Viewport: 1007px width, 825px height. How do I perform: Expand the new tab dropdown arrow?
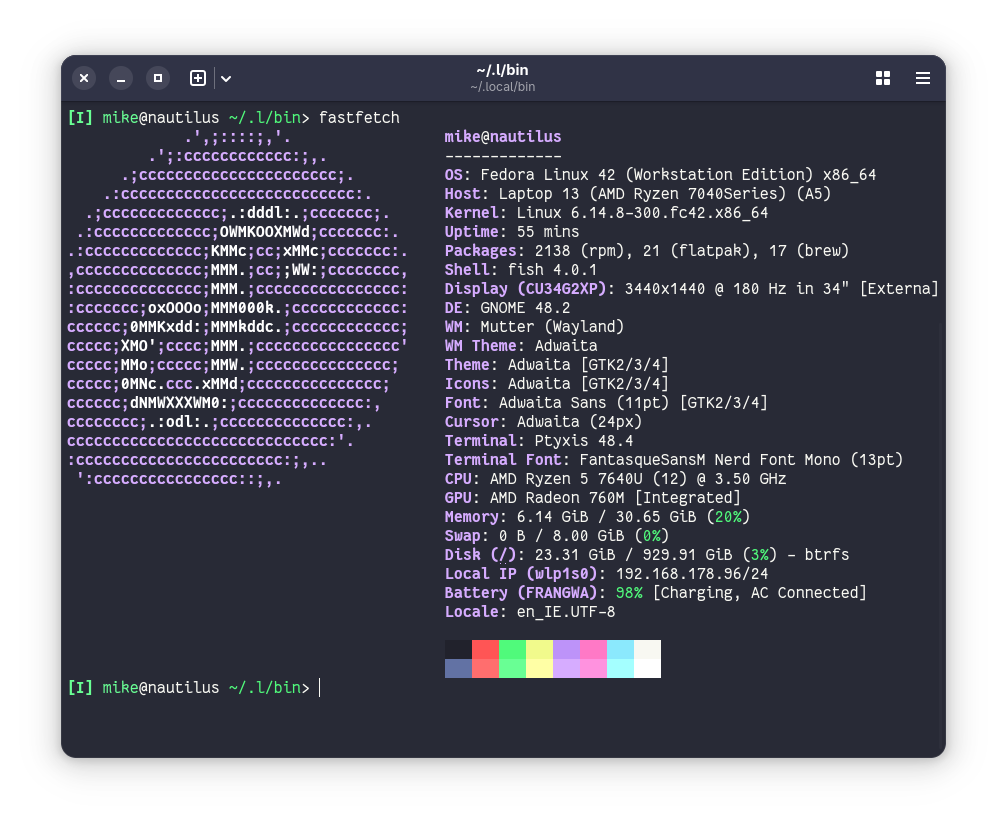[x=226, y=78]
